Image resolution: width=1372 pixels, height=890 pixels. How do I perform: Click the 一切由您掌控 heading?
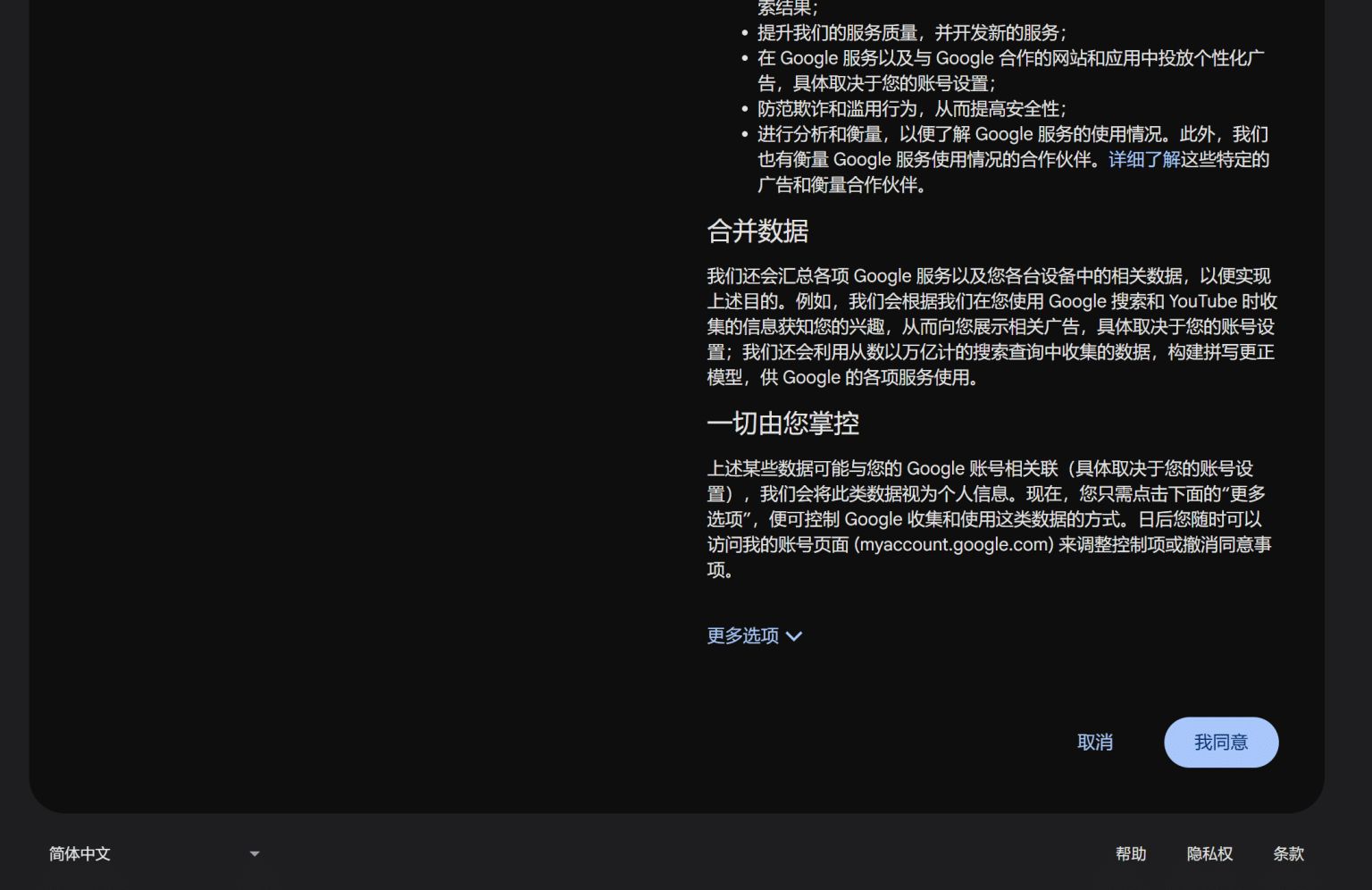782,423
